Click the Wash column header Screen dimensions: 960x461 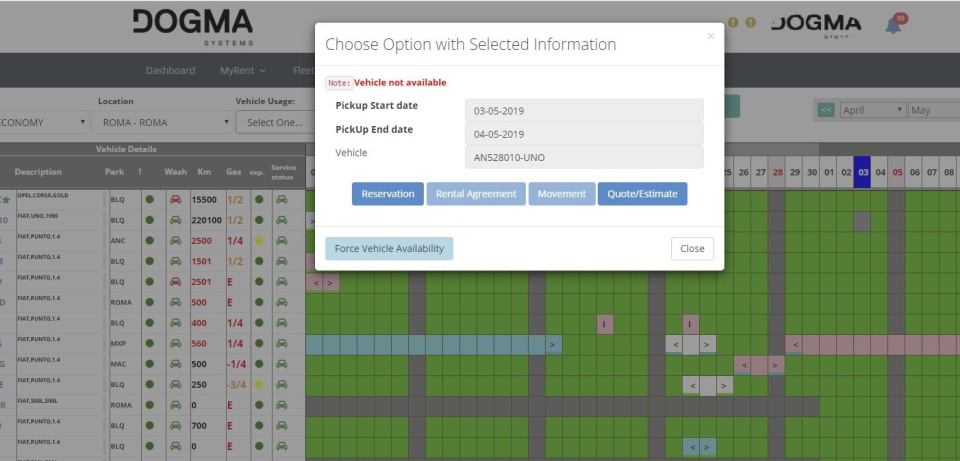coord(175,172)
